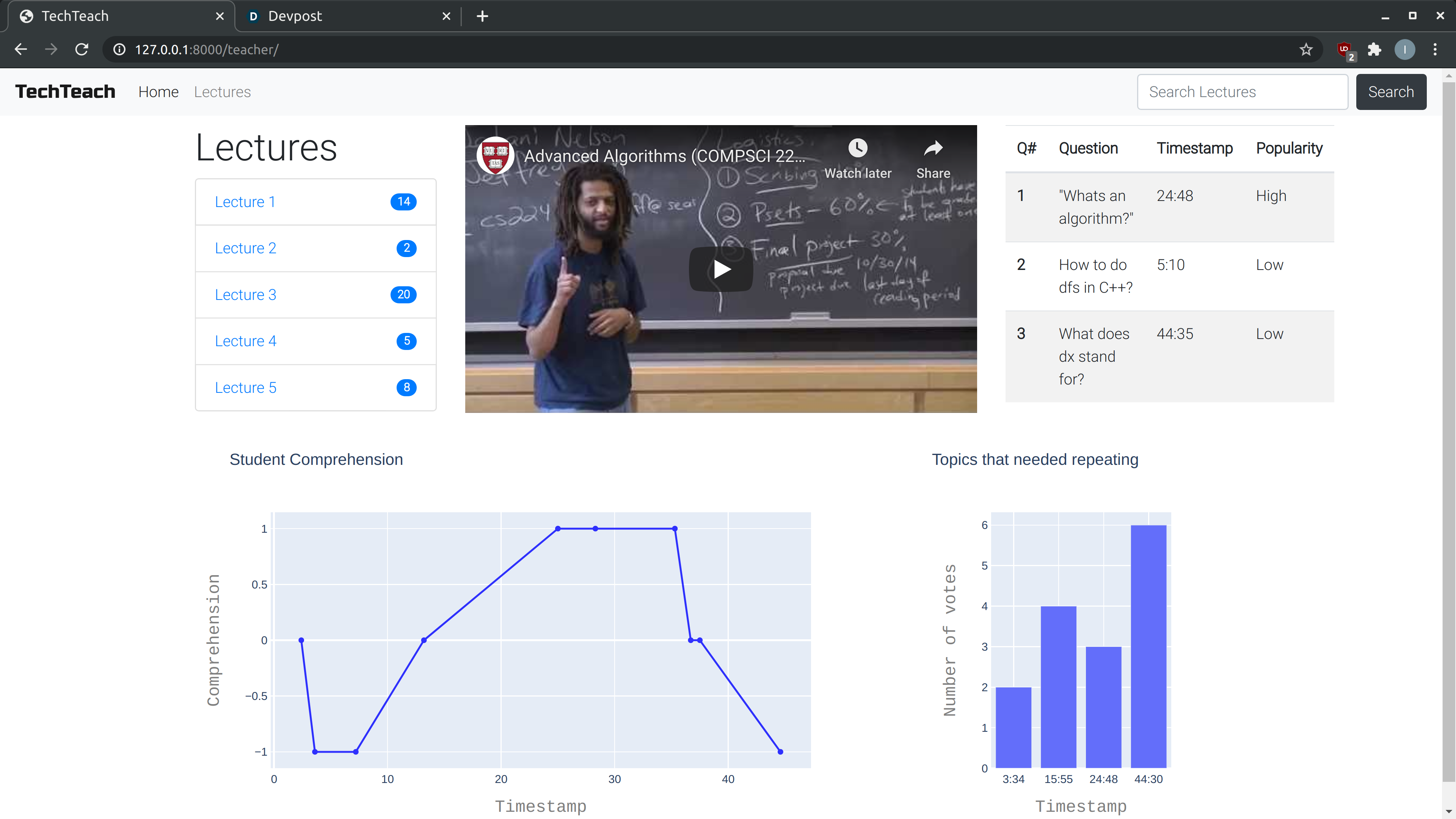Click the video play button
1456x819 pixels.
(721, 269)
